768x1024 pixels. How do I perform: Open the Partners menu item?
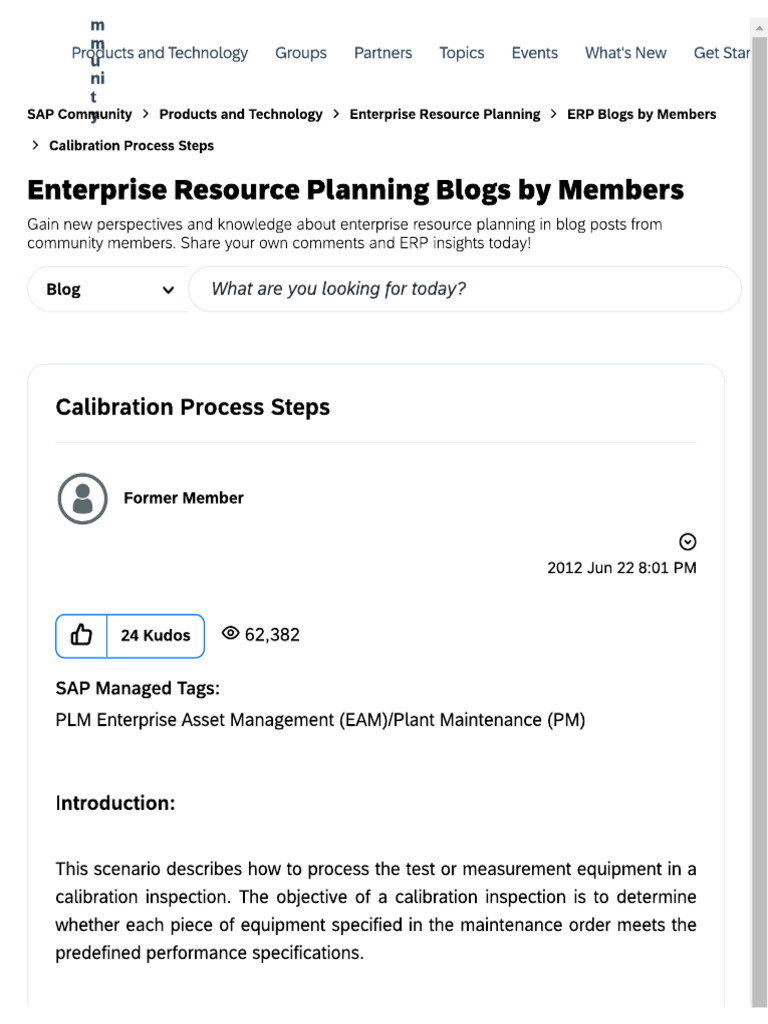(383, 53)
